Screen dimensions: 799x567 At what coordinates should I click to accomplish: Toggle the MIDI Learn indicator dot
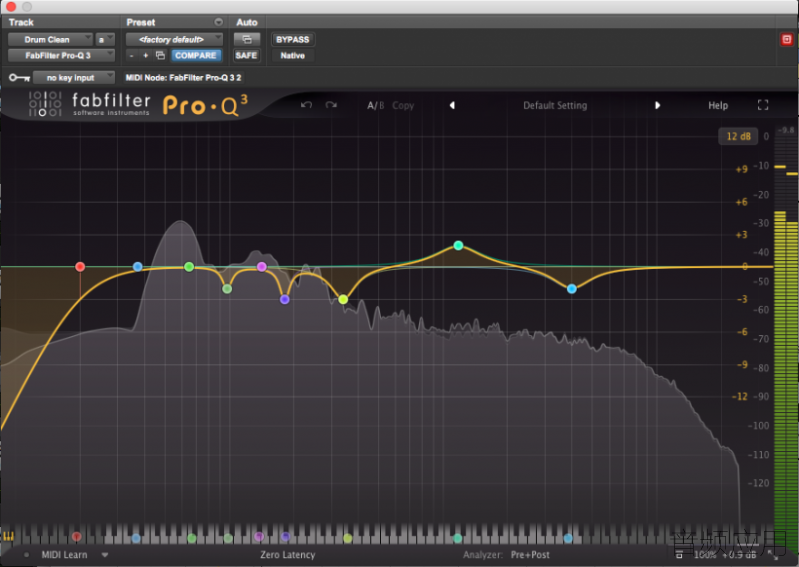point(26,555)
